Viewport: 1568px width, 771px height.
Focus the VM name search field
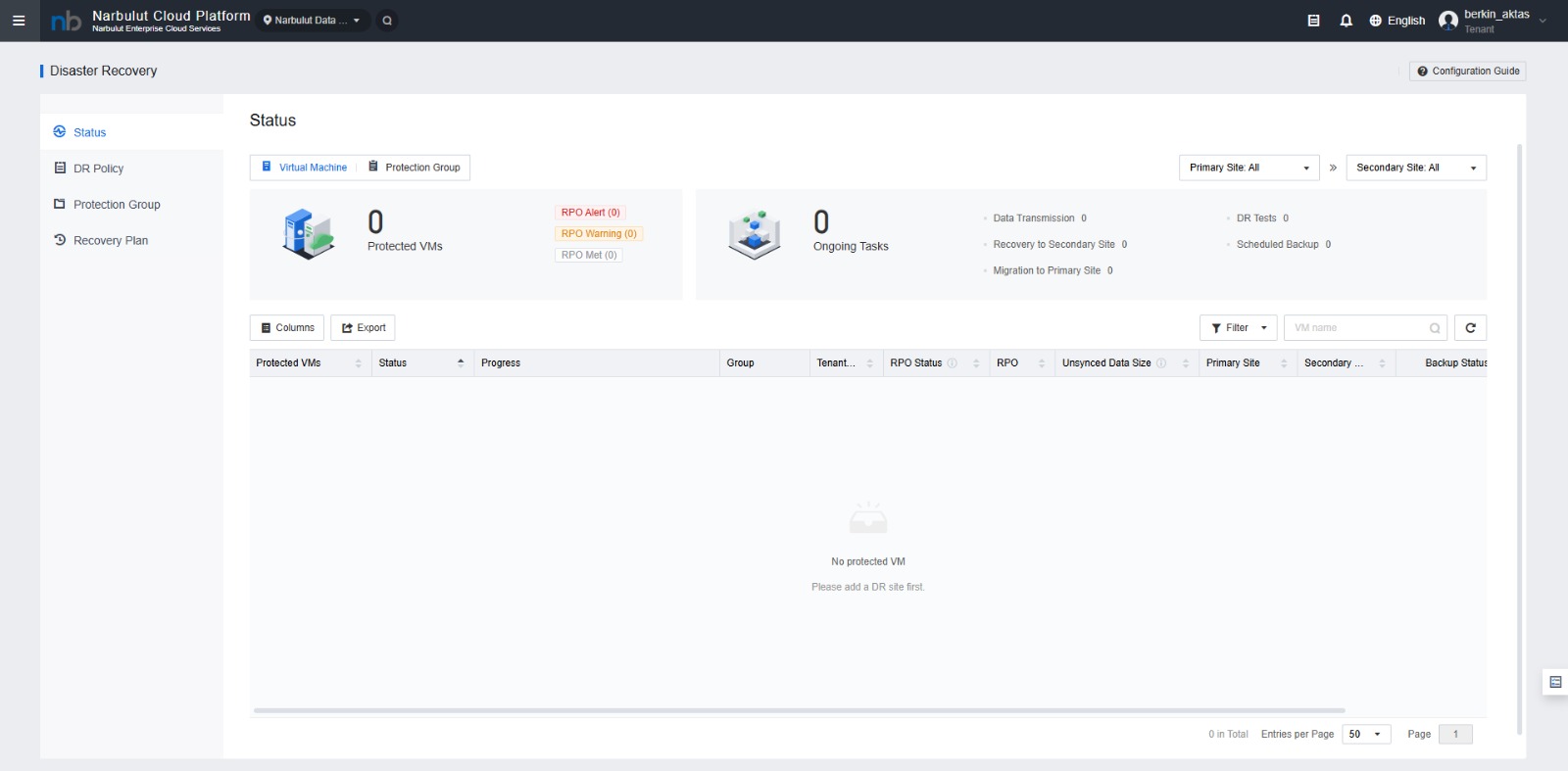1357,328
